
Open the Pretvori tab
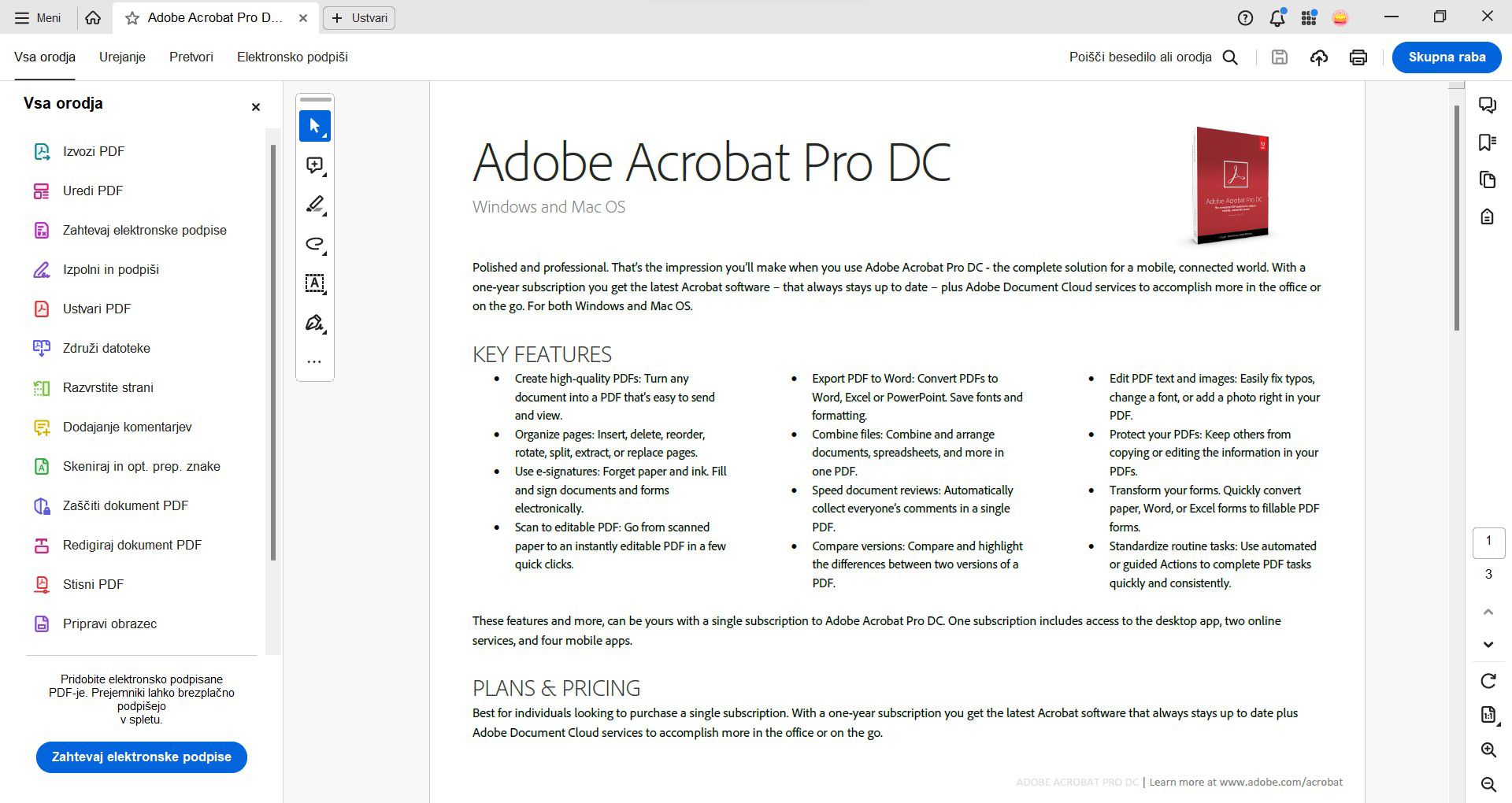(191, 57)
